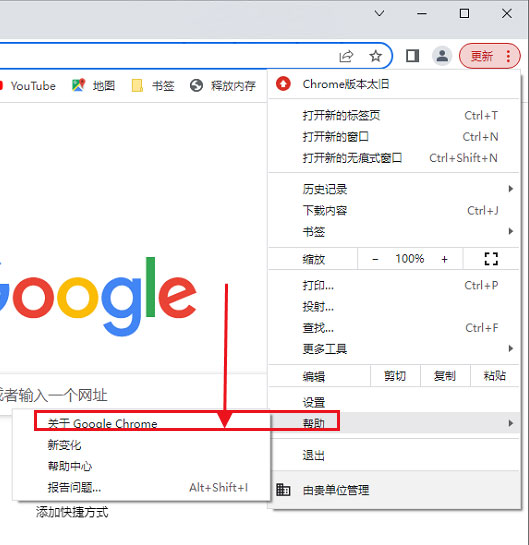
Task: Select 新变化 in help submenu
Action: pyautogui.click(x=141, y=445)
